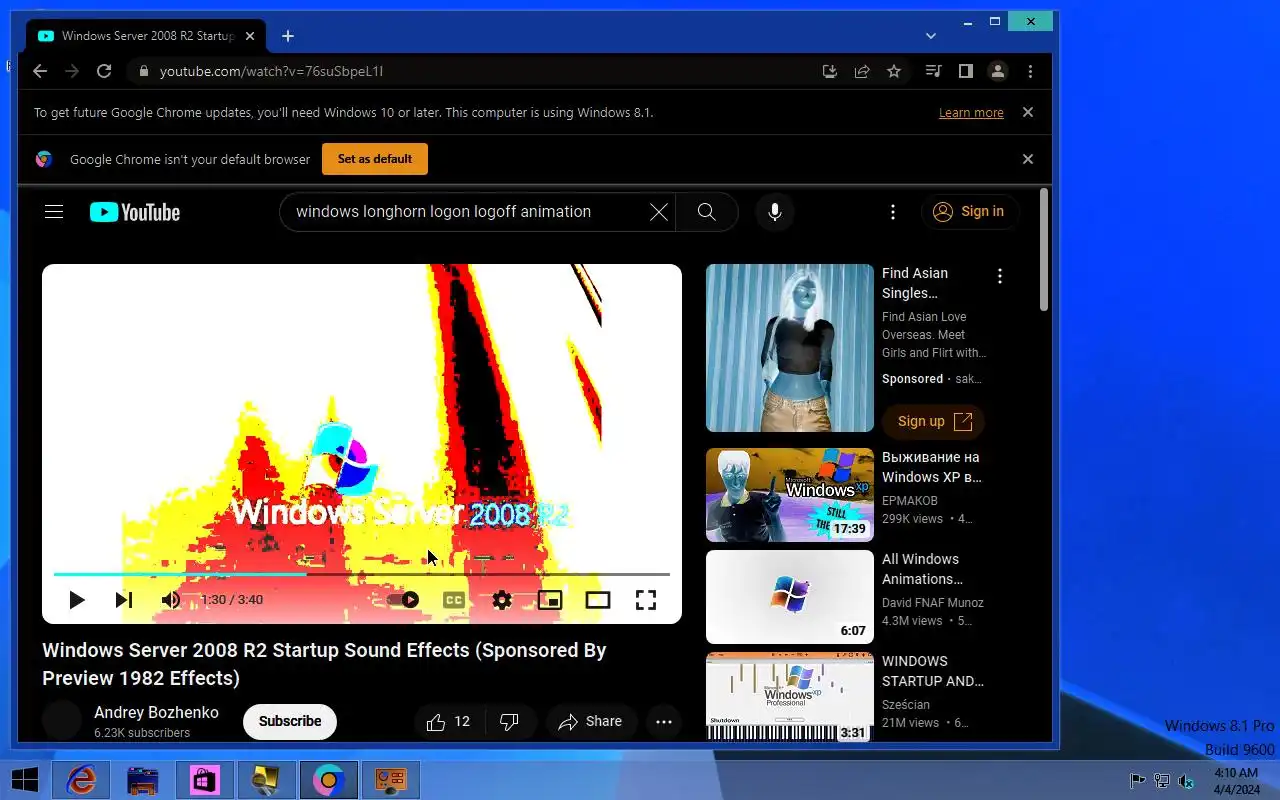
Task: Click the volume tray icon
Action: point(1186,780)
